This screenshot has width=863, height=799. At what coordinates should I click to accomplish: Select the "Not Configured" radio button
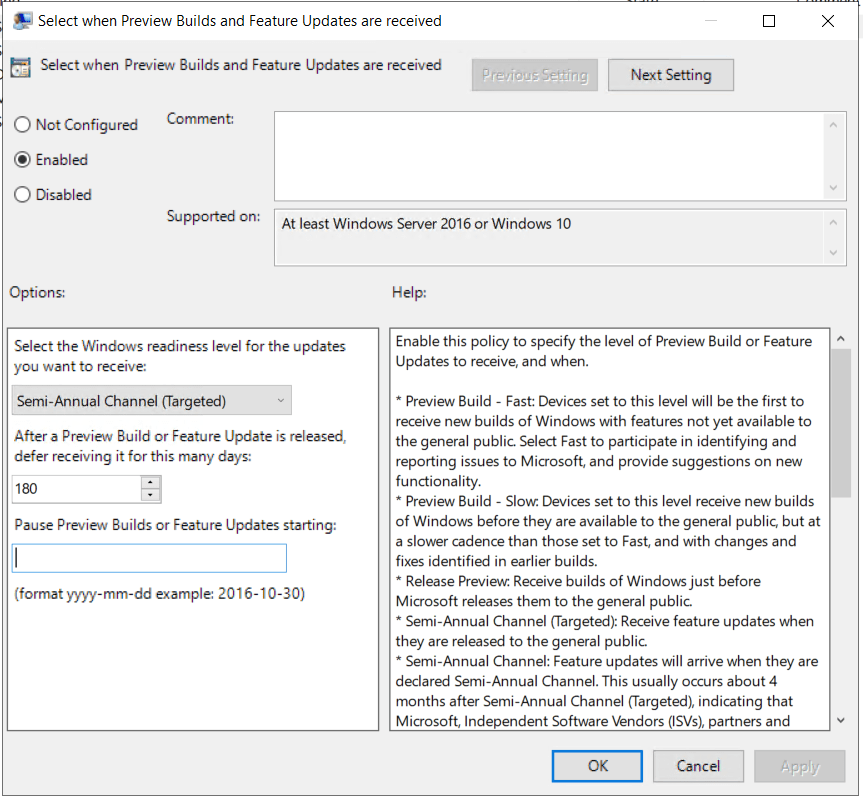pos(21,124)
